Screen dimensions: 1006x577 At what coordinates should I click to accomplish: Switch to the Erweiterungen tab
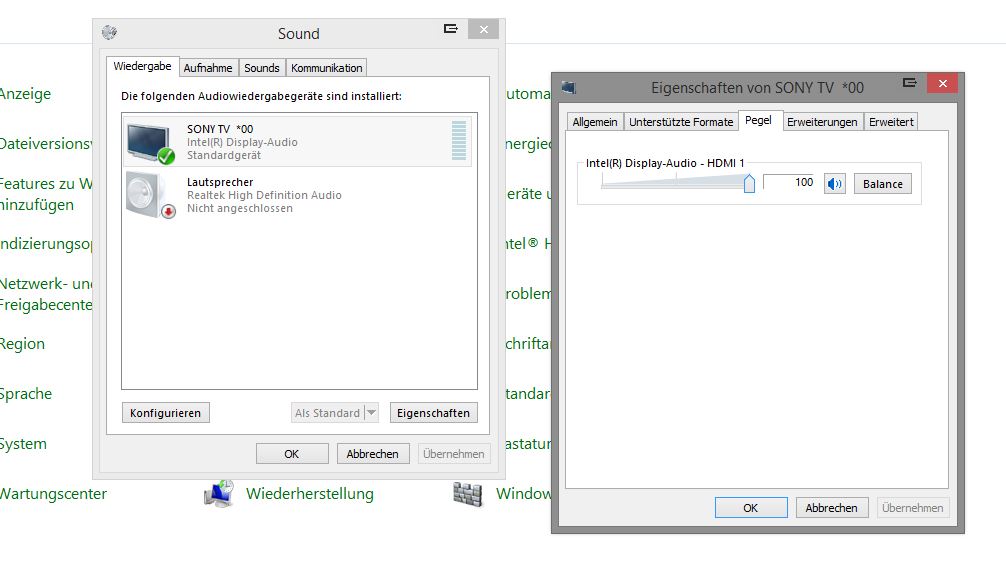(x=822, y=122)
